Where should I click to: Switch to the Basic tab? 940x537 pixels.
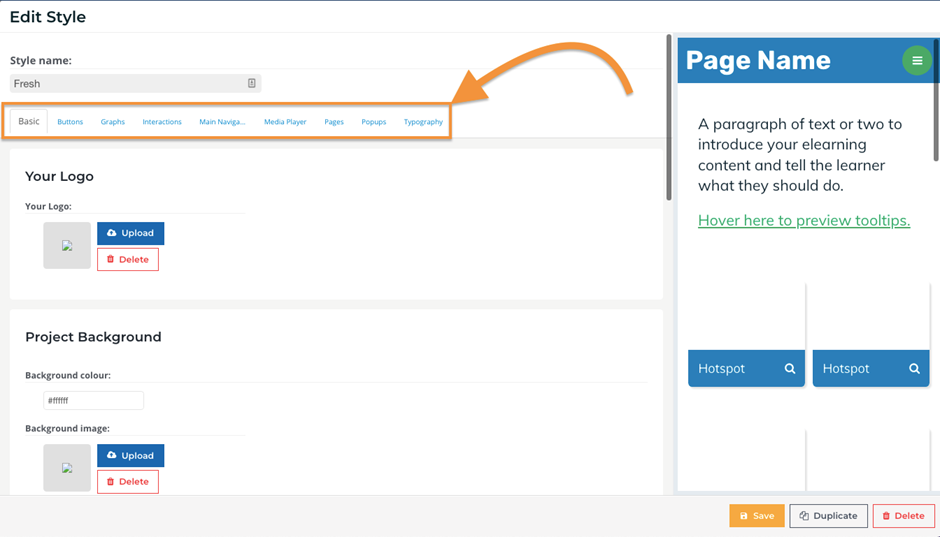29,121
